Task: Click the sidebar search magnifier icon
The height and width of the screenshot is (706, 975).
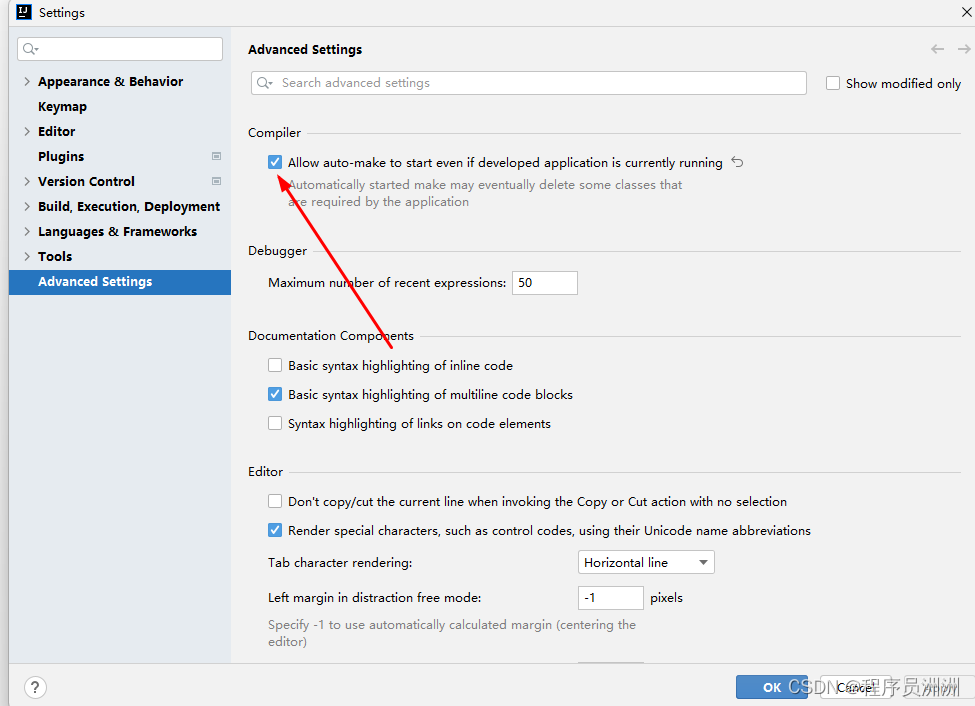Action: coord(30,49)
